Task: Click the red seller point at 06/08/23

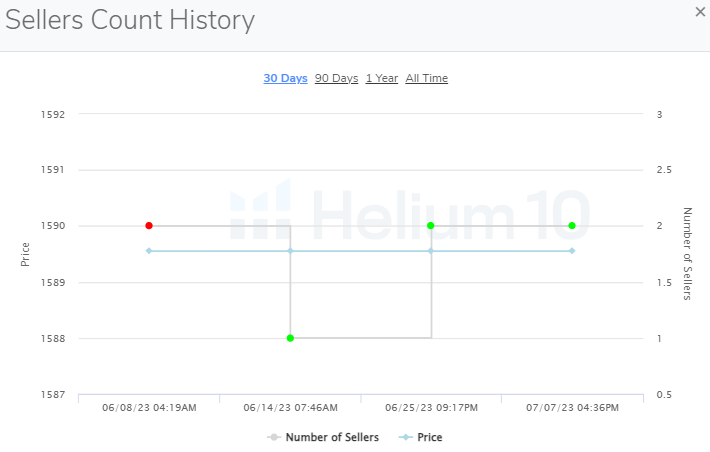Action: (149, 226)
